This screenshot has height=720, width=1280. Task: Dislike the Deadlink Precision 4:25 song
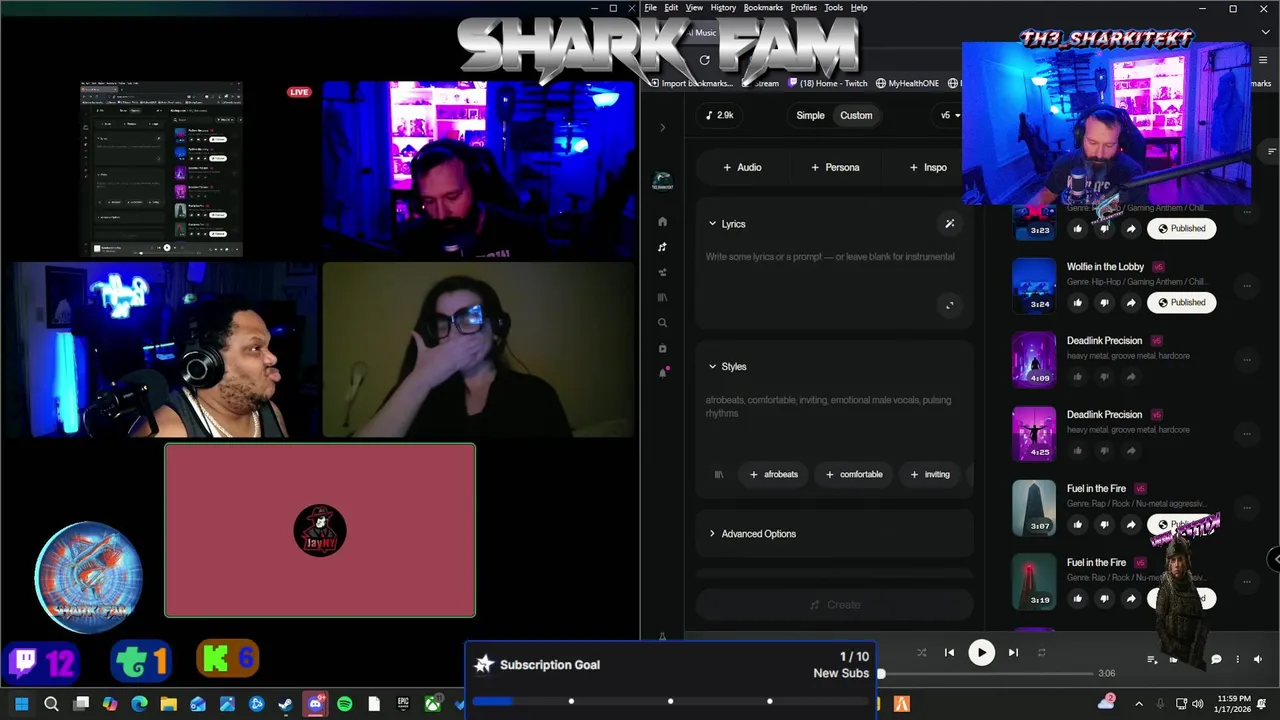pyautogui.click(x=1104, y=450)
